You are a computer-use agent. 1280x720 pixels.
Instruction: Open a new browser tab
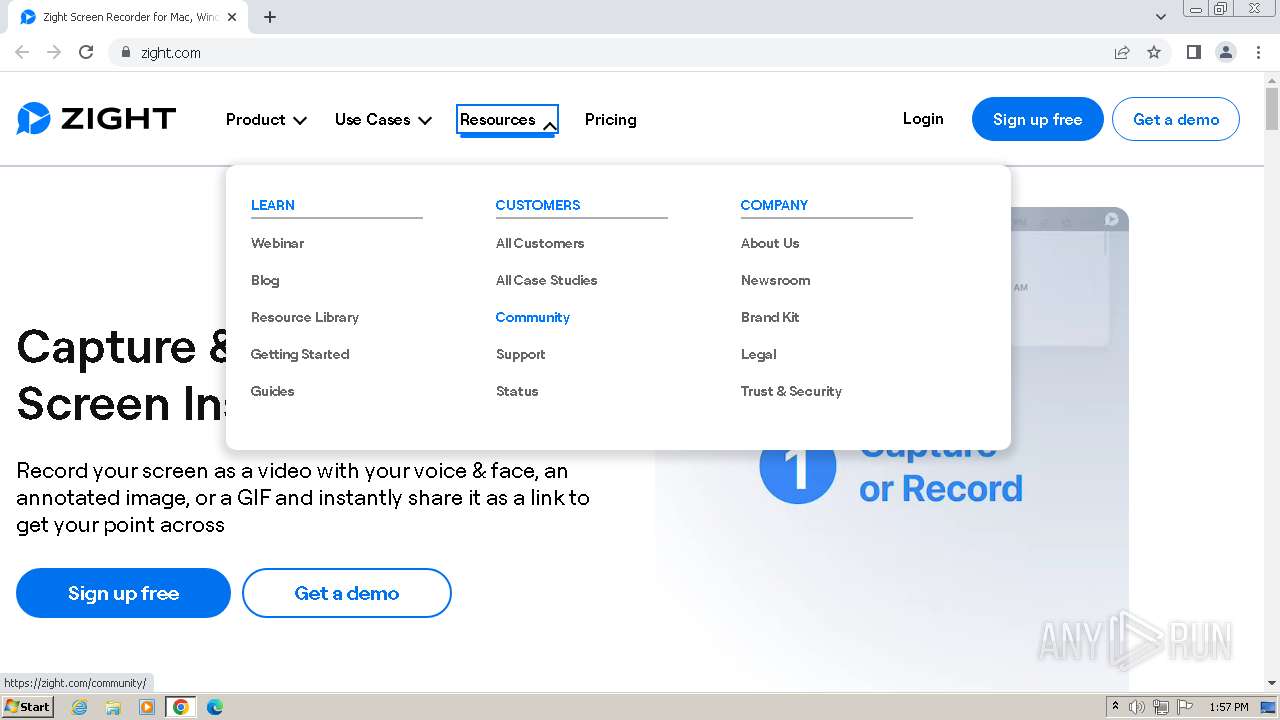point(270,17)
